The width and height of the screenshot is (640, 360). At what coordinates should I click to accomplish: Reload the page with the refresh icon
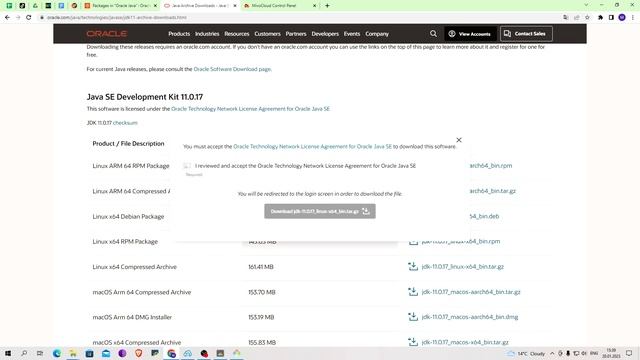pos(29,18)
